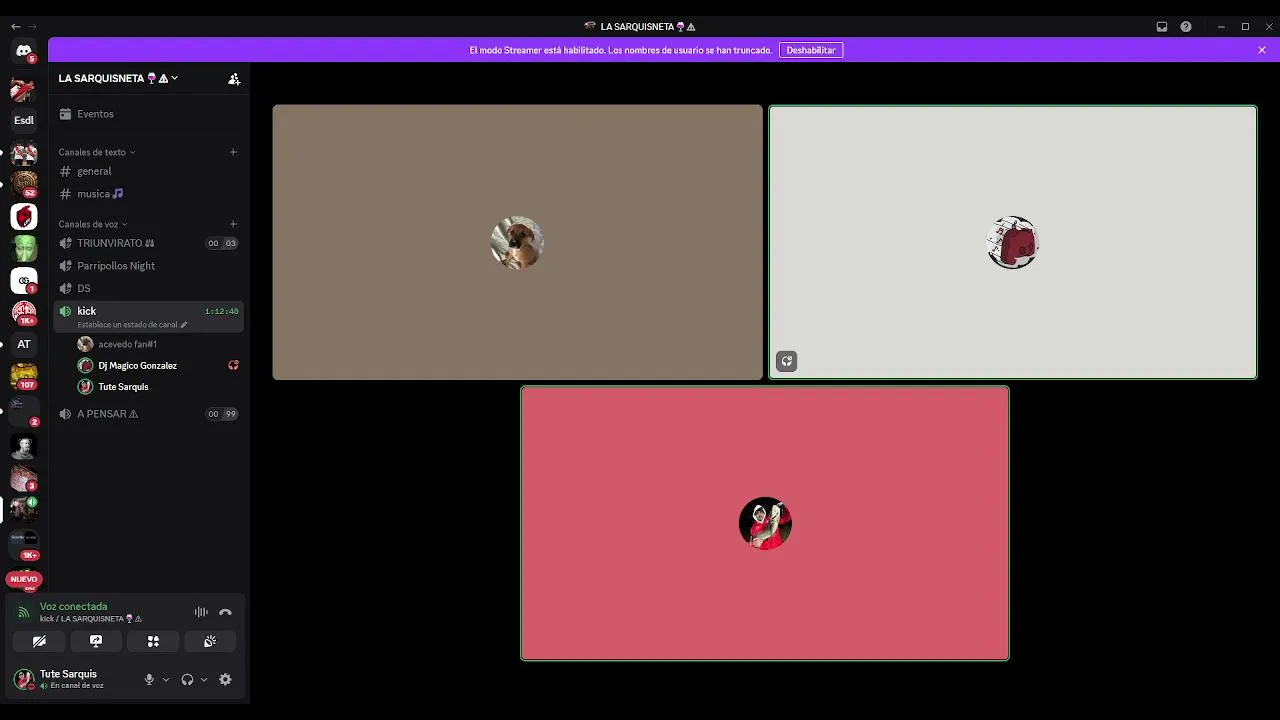Open user settings gear
The width and height of the screenshot is (1280, 720).
pos(225,679)
